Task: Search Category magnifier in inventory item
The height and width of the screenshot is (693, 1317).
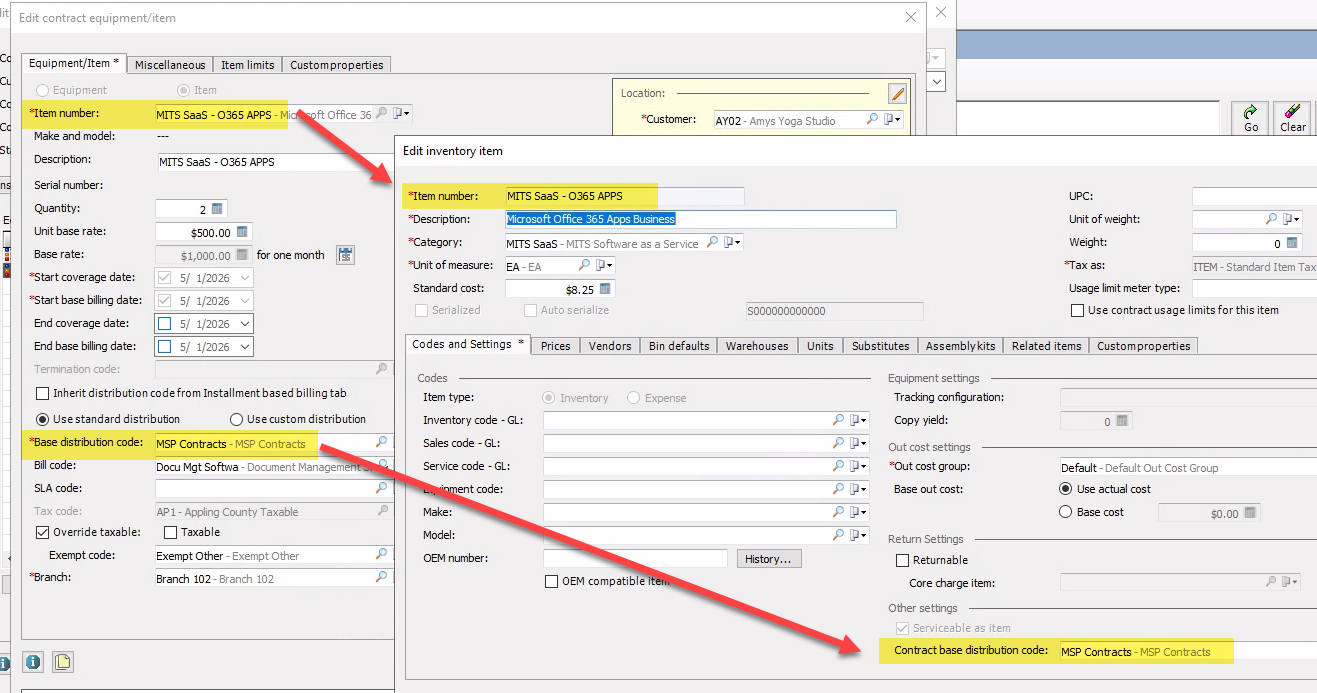Action: [x=712, y=242]
